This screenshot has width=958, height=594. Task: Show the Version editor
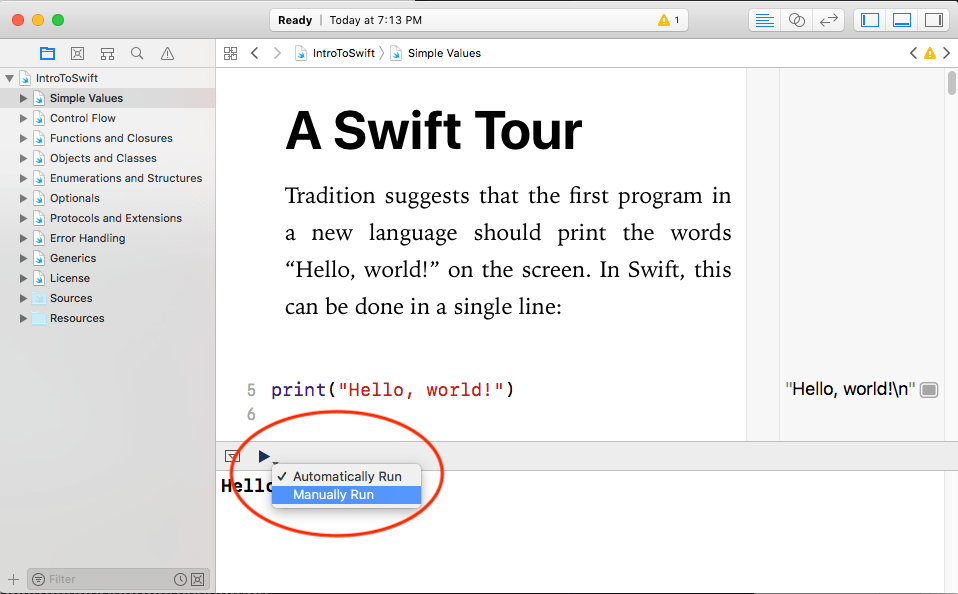828,20
